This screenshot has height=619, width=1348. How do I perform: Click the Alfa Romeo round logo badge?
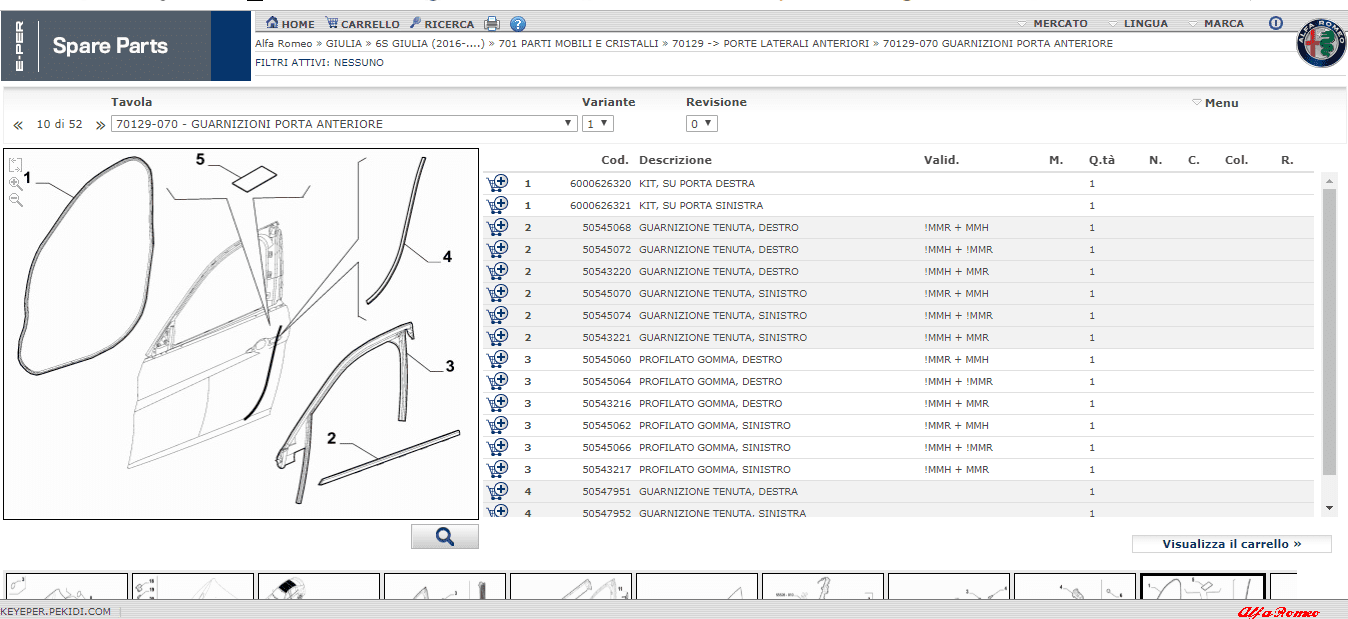click(x=1322, y=44)
